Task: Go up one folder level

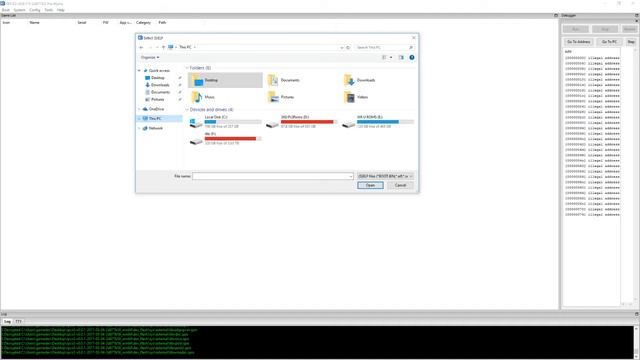Action: coord(164,47)
